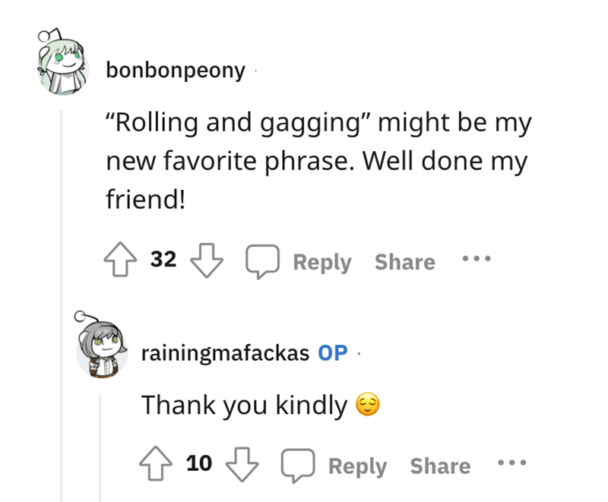Open more options on bonbonpeony's comment
Viewport: 608px width, 502px height.
477,260
